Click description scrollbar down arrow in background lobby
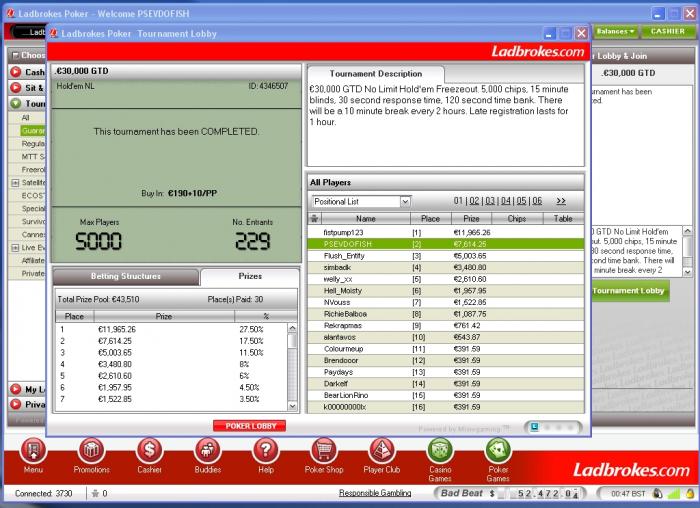The width and height of the screenshot is (700, 508). [688, 271]
